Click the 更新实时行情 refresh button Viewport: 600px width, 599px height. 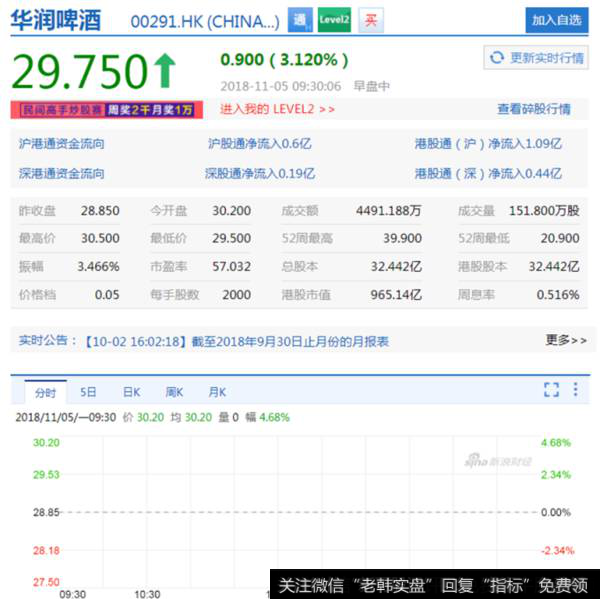tap(536, 57)
